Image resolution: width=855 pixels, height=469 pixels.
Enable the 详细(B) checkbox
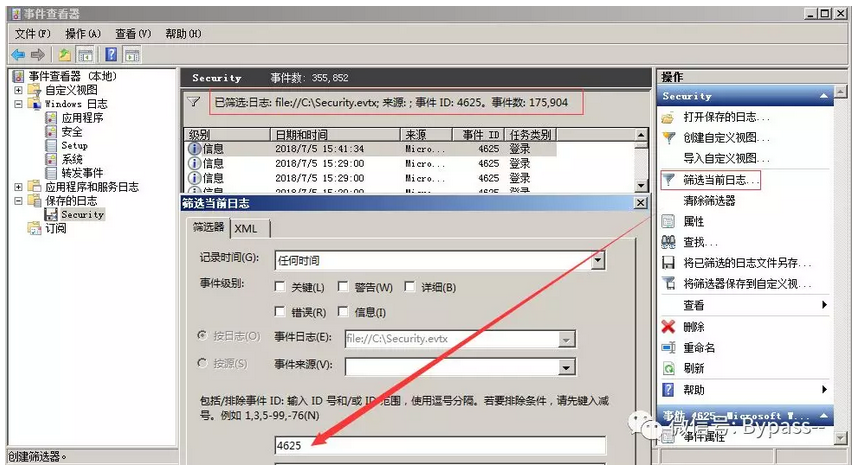[x=410, y=286]
